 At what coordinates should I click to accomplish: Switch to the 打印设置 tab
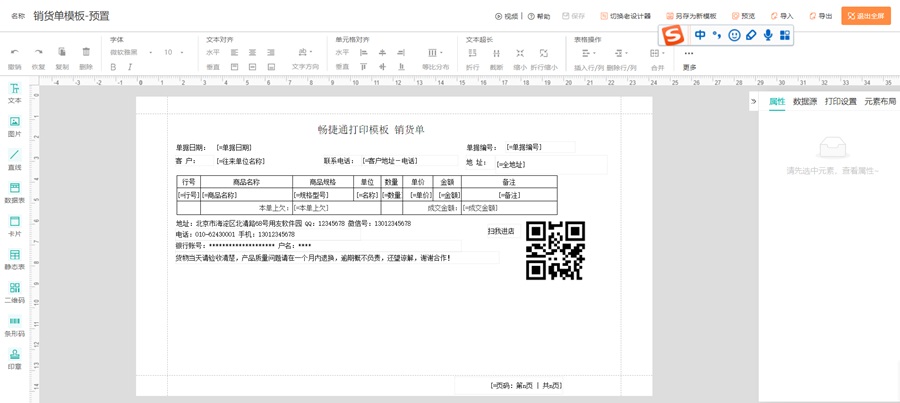point(840,102)
